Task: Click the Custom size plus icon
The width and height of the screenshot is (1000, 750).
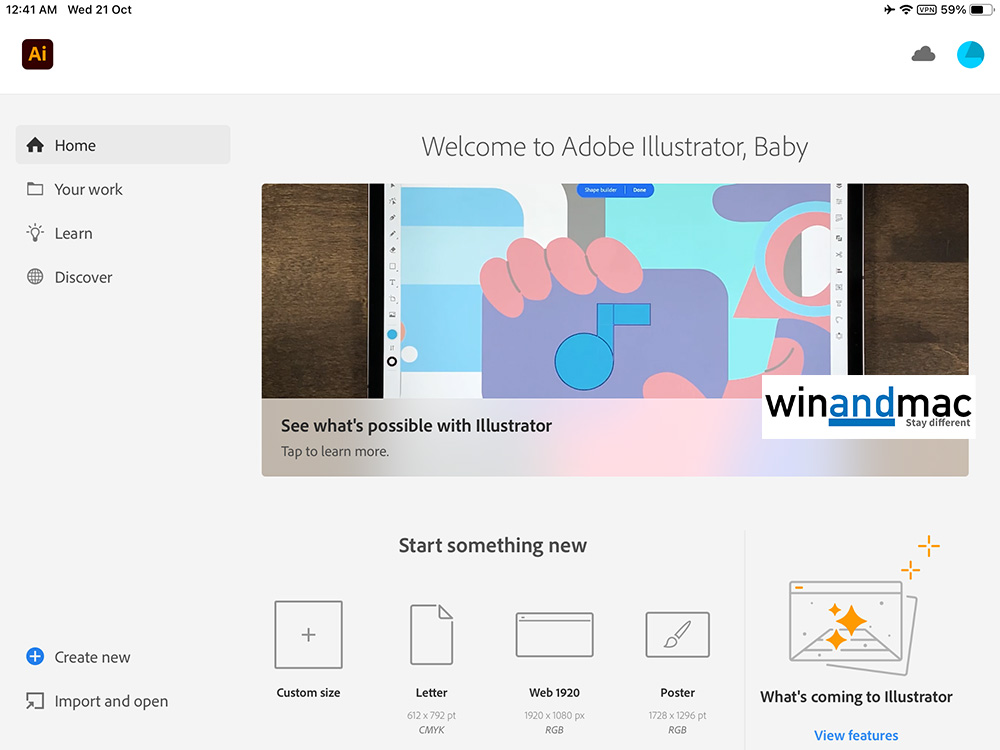Action: click(x=308, y=635)
